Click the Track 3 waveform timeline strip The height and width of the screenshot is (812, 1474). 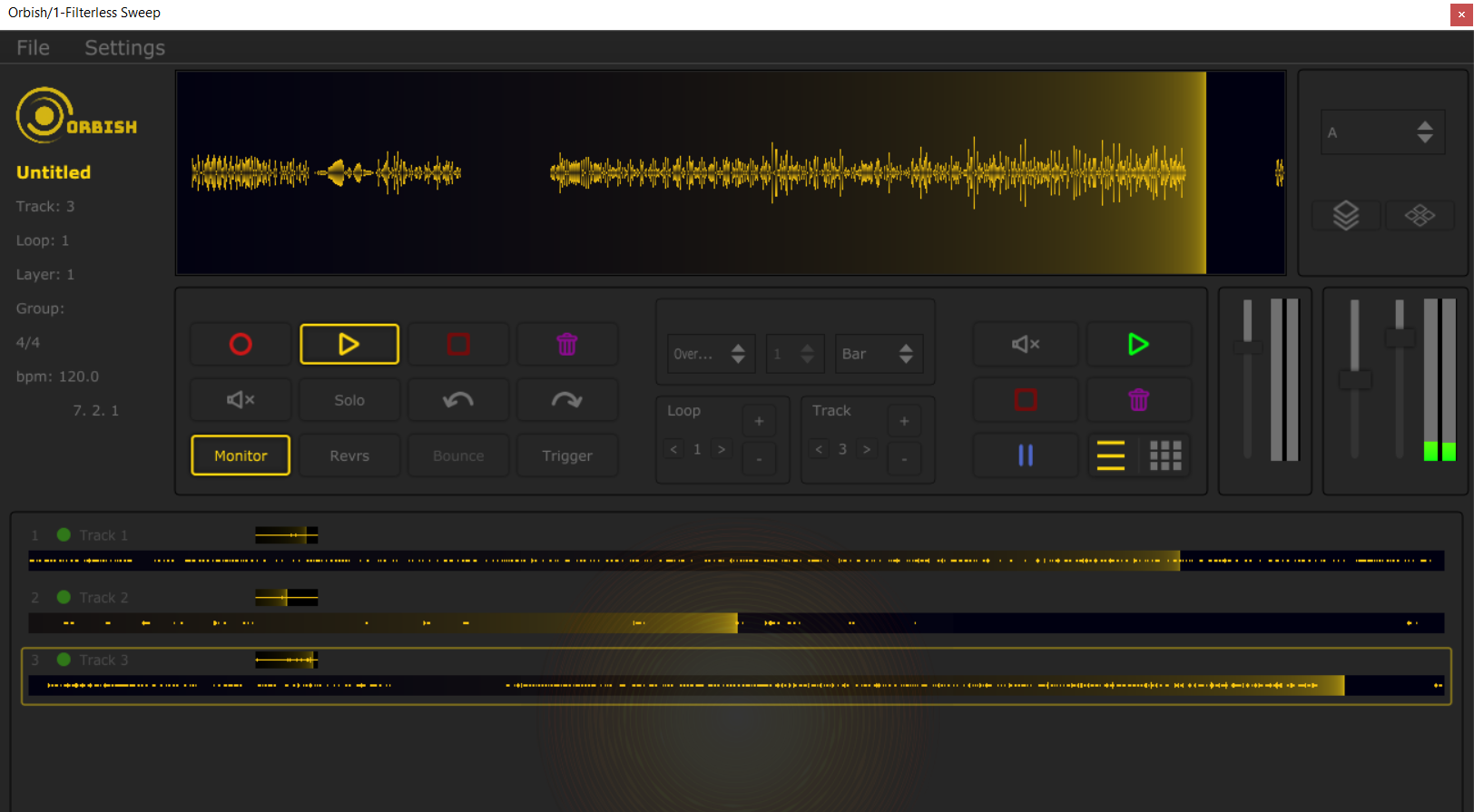pos(736,686)
